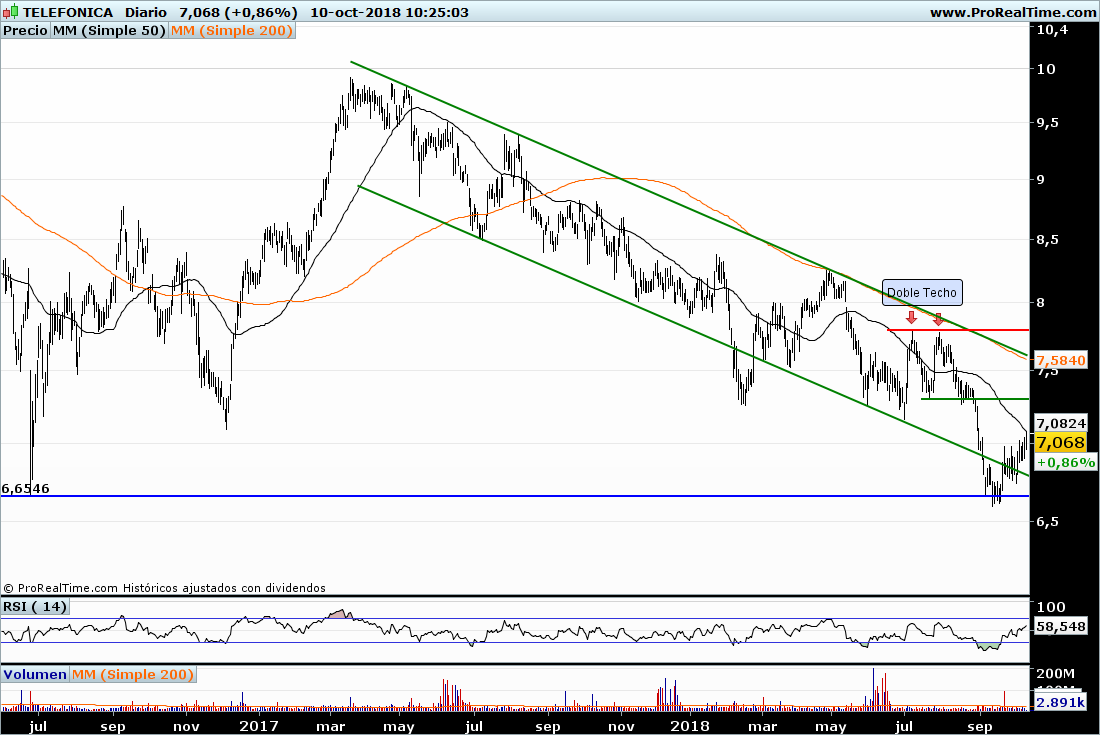Viewport: 1100px width, 735px height.
Task: Click the TELEFONICA ticker name
Action: click(x=67, y=12)
